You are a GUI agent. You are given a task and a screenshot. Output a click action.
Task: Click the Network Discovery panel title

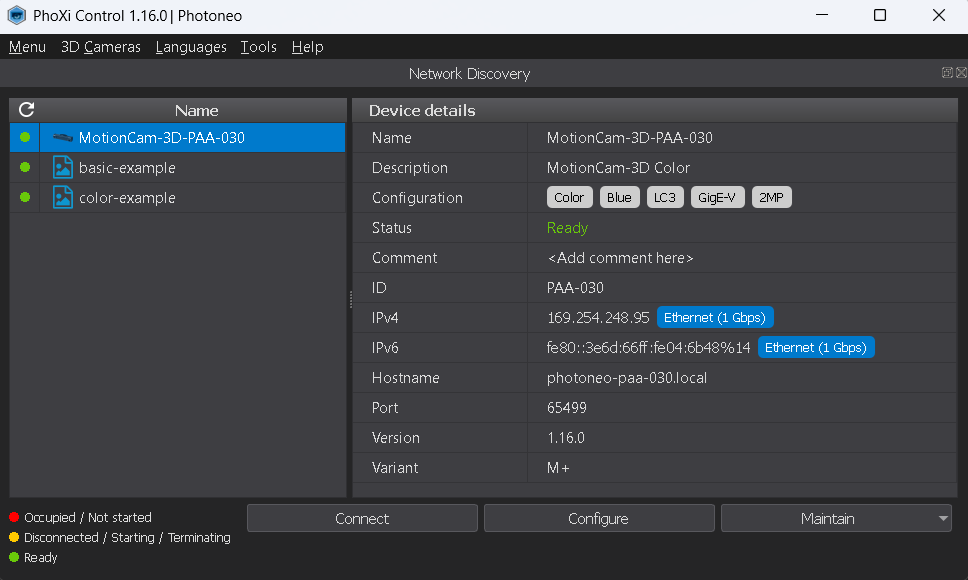[469, 74]
